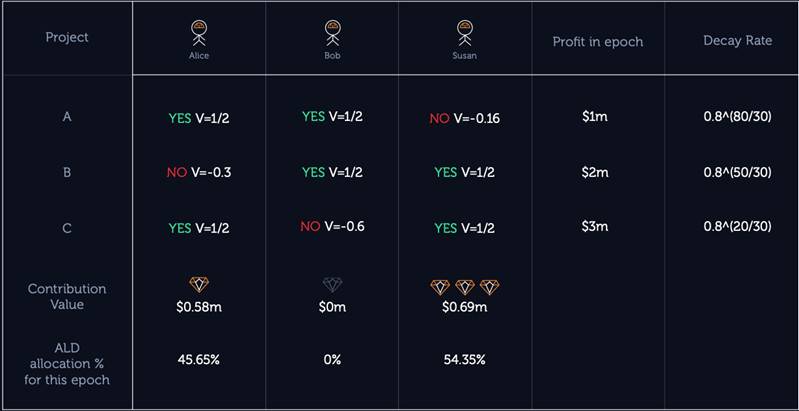Click Susan's middle diamond icon

465,287
